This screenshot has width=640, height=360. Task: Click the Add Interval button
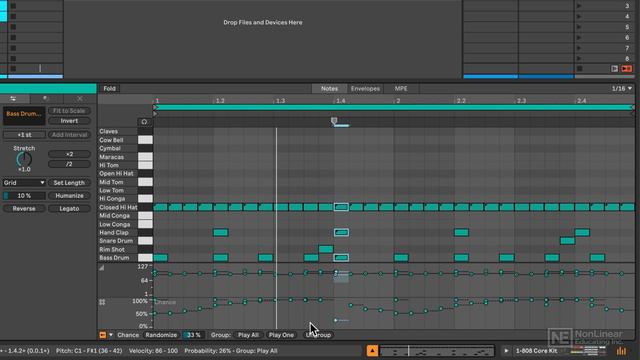(69, 135)
